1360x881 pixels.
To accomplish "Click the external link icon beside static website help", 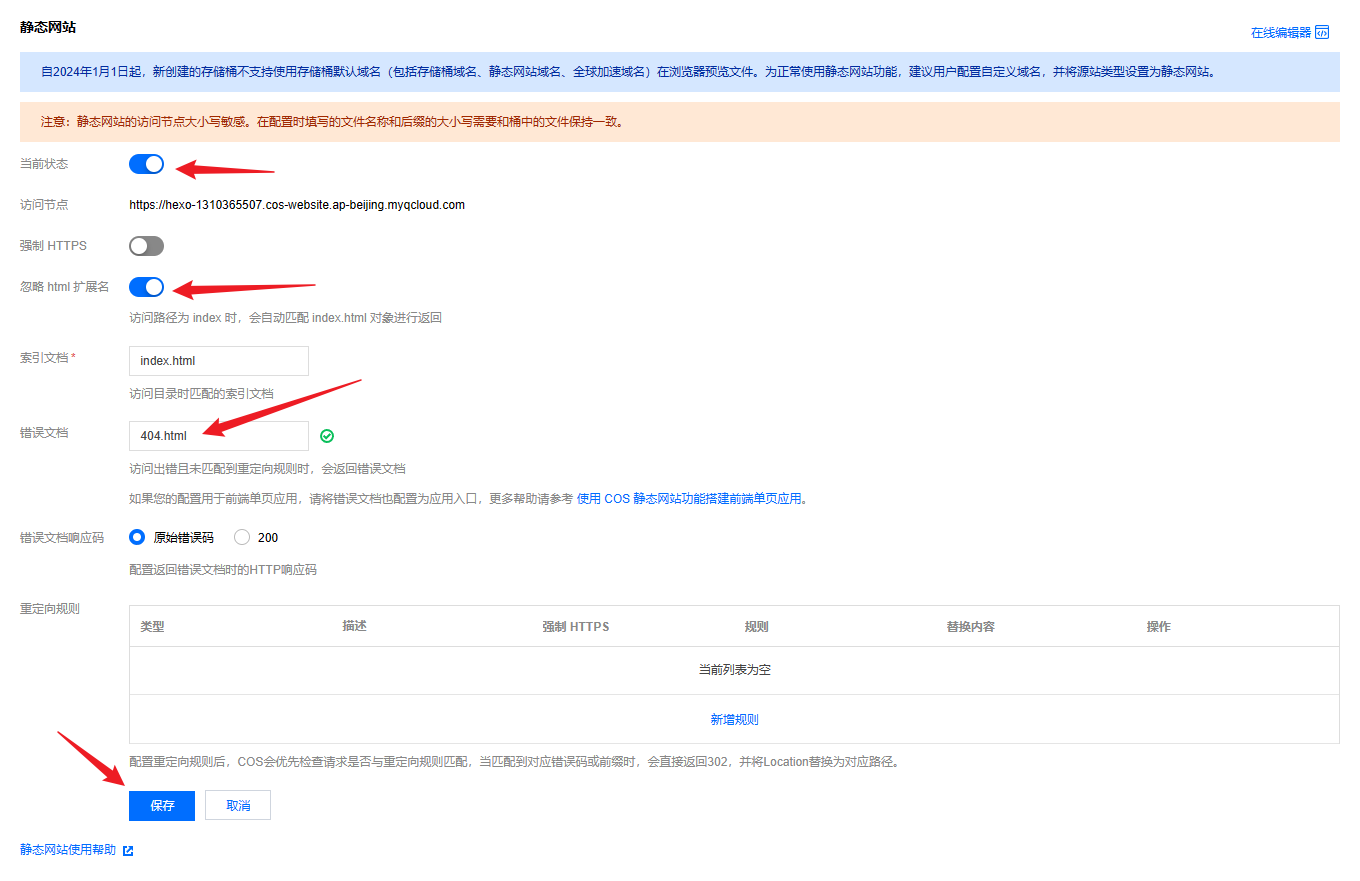I will point(127,851).
